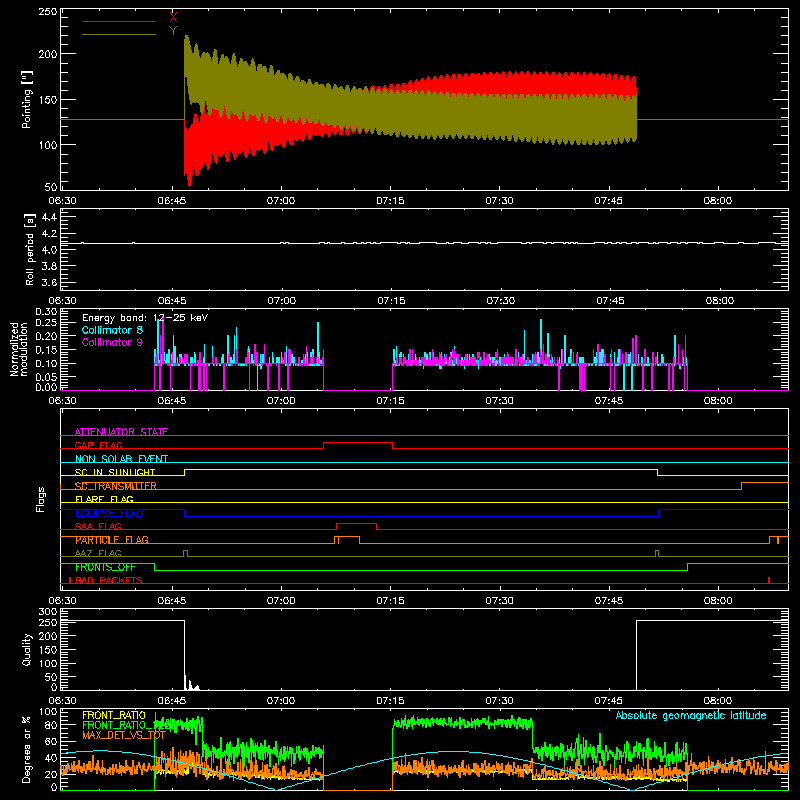Image resolution: width=800 pixels, height=800 pixels.
Task: Click the 'Normalized modulation' axis title
Action: pos(19,349)
